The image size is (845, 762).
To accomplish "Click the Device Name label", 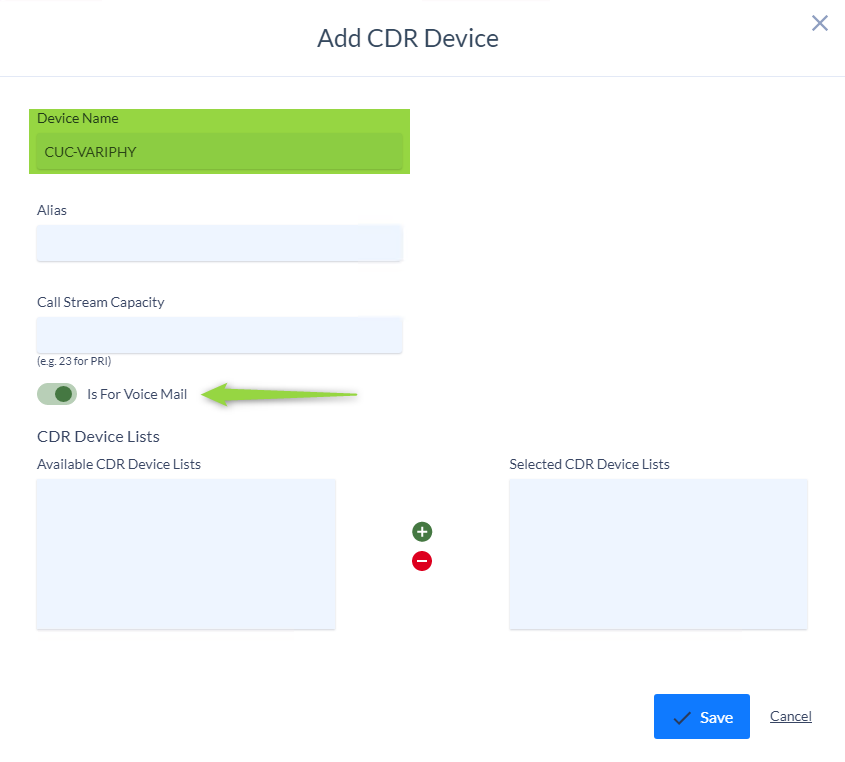I will (78, 119).
